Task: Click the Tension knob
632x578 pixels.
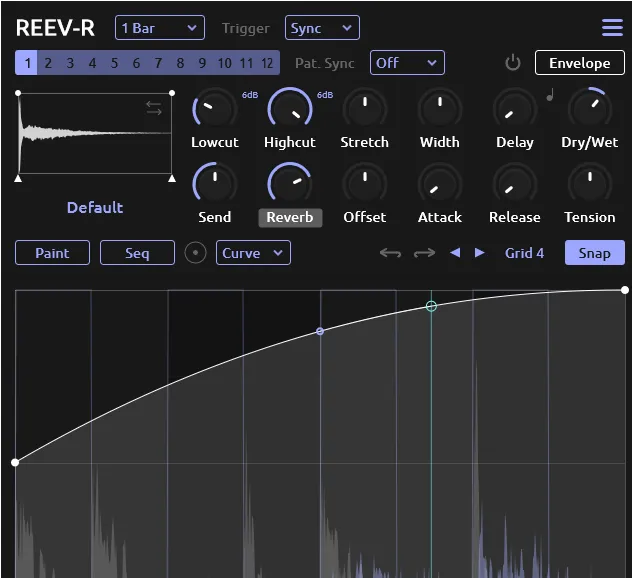Action: click(590, 184)
